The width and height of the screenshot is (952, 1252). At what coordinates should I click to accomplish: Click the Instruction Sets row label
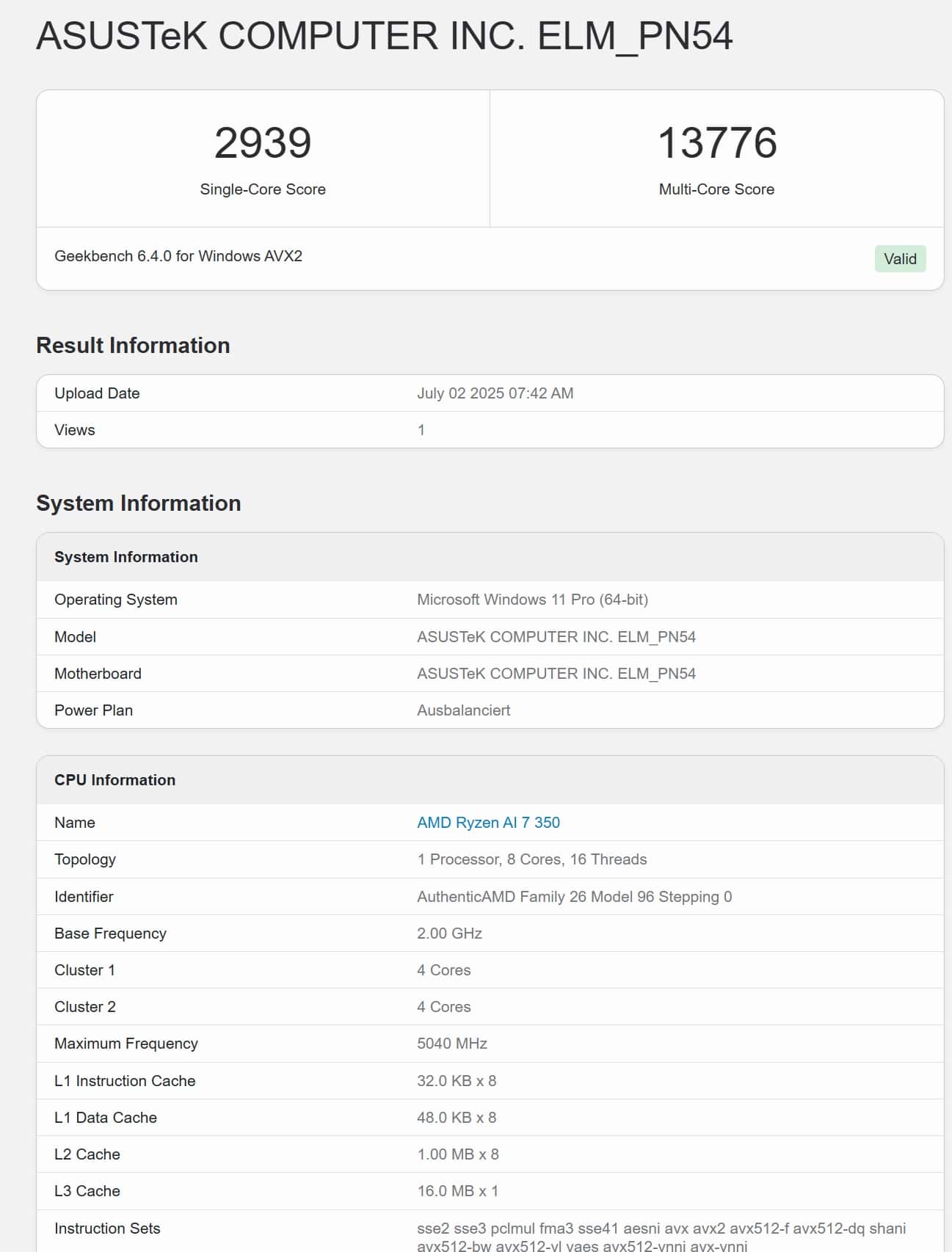pos(107,1229)
